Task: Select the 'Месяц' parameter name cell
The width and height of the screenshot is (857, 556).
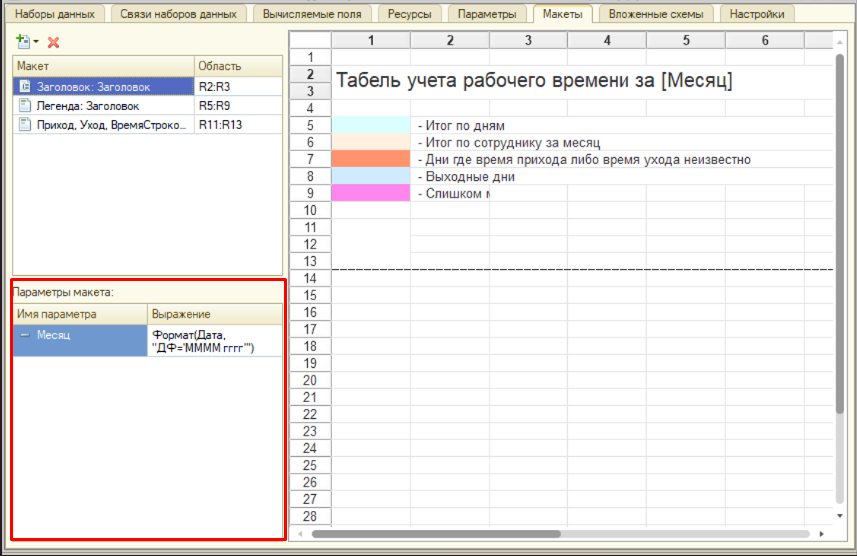Action: point(80,341)
